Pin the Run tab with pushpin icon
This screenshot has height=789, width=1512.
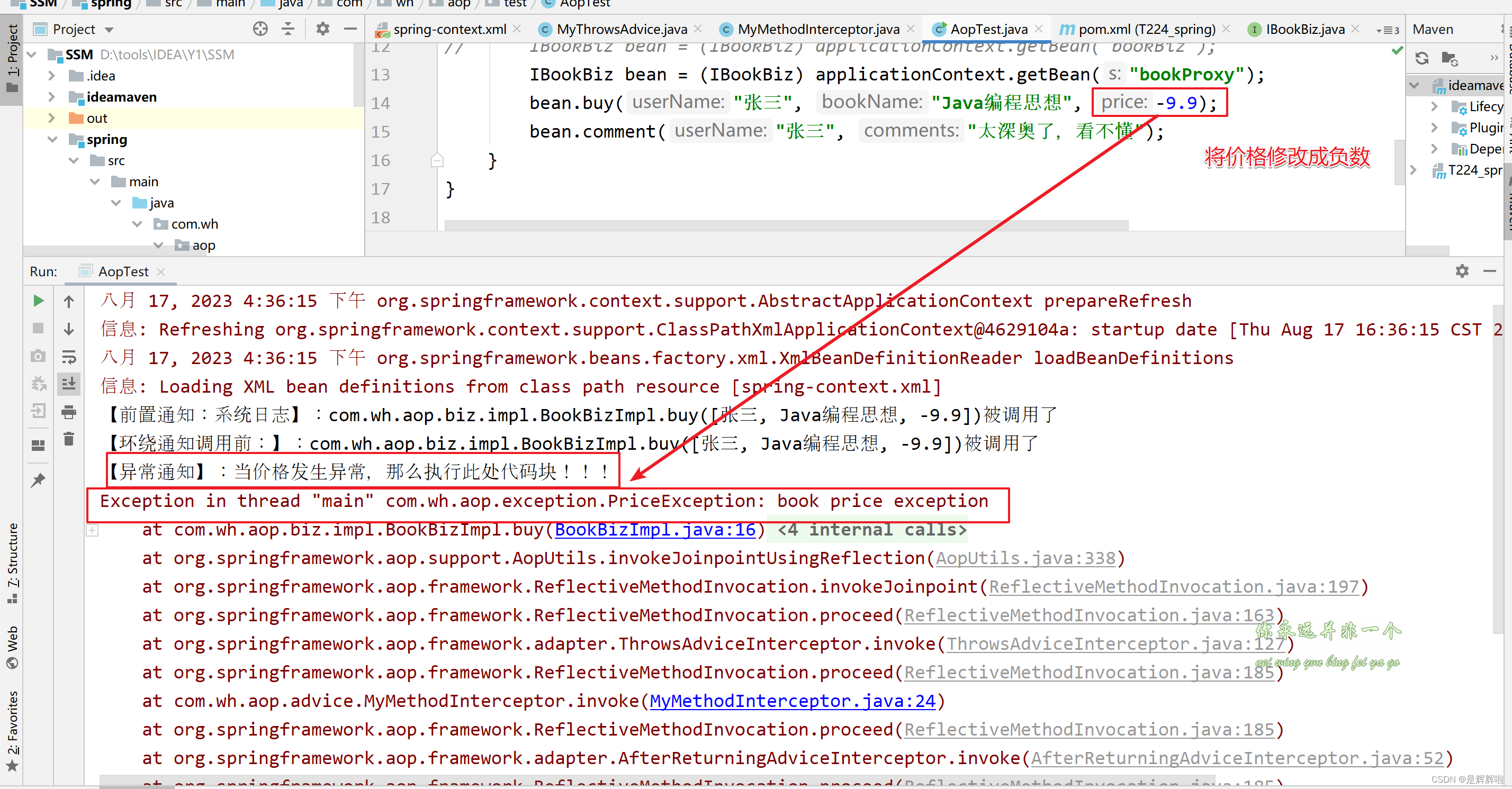point(38,480)
